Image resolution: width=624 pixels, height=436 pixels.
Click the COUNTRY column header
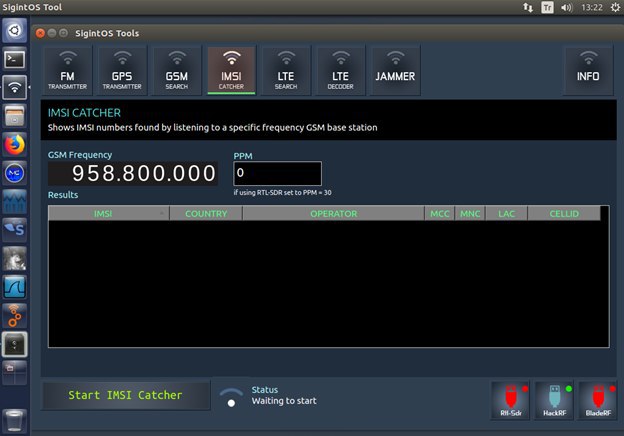pos(206,214)
